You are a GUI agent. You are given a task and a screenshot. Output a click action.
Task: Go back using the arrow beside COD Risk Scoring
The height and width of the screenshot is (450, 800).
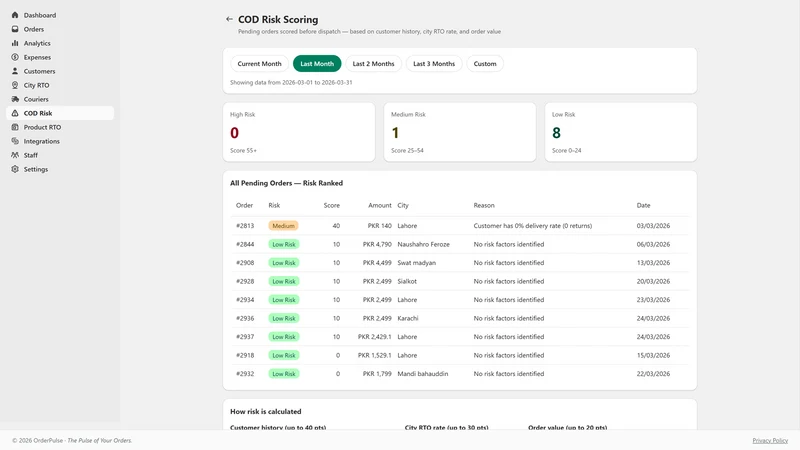pos(229,19)
